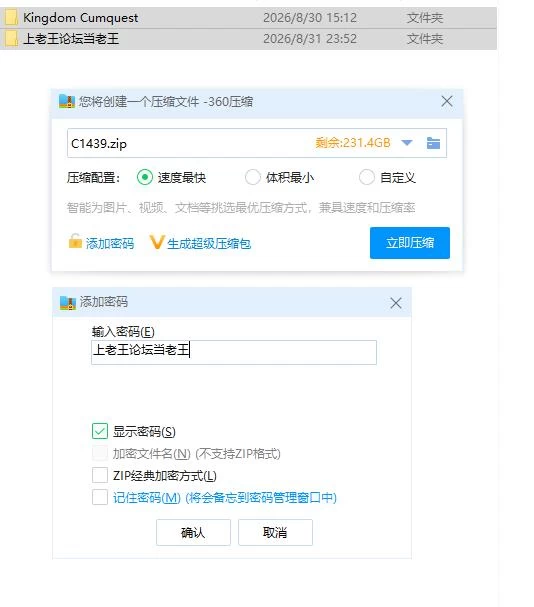The width and height of the screenshot is (534, 607).
Task: Click the 360压缩 logo in compression dialog title
Action: pos(67,101)
